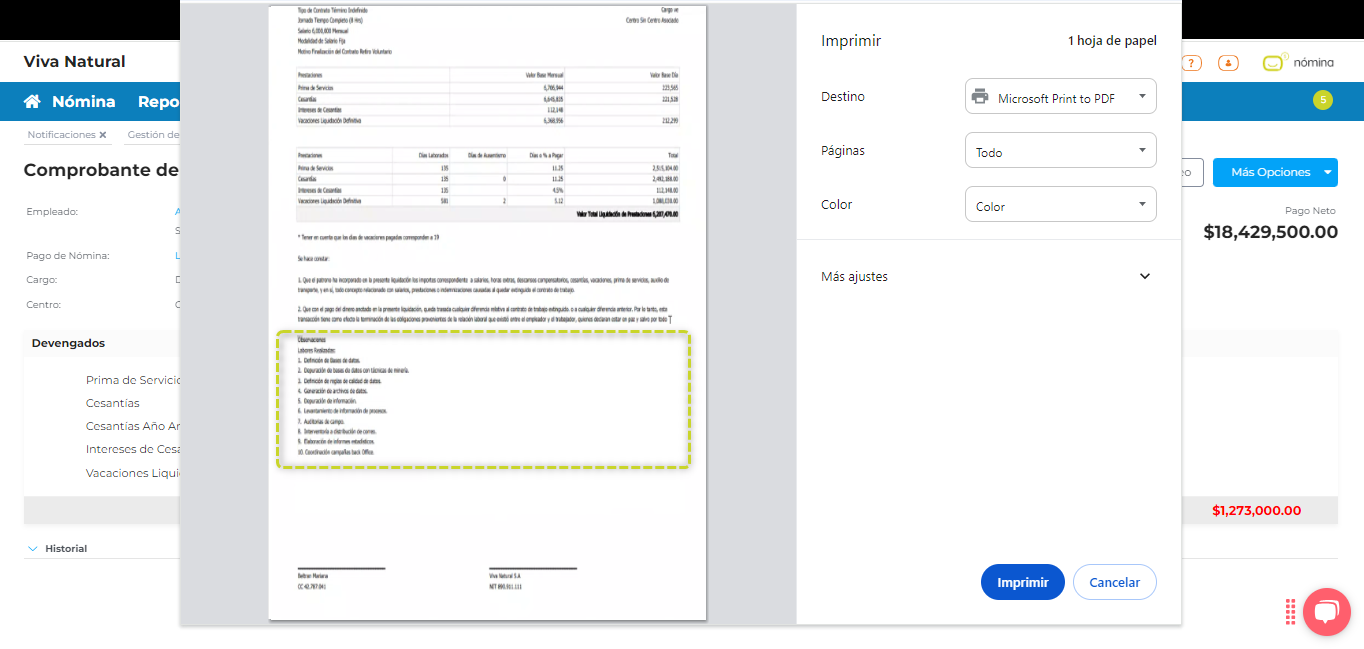The width and height of the screenshot is (1364, 649).
Task: Cancel the print dialog
Action: click(1114, 582)
